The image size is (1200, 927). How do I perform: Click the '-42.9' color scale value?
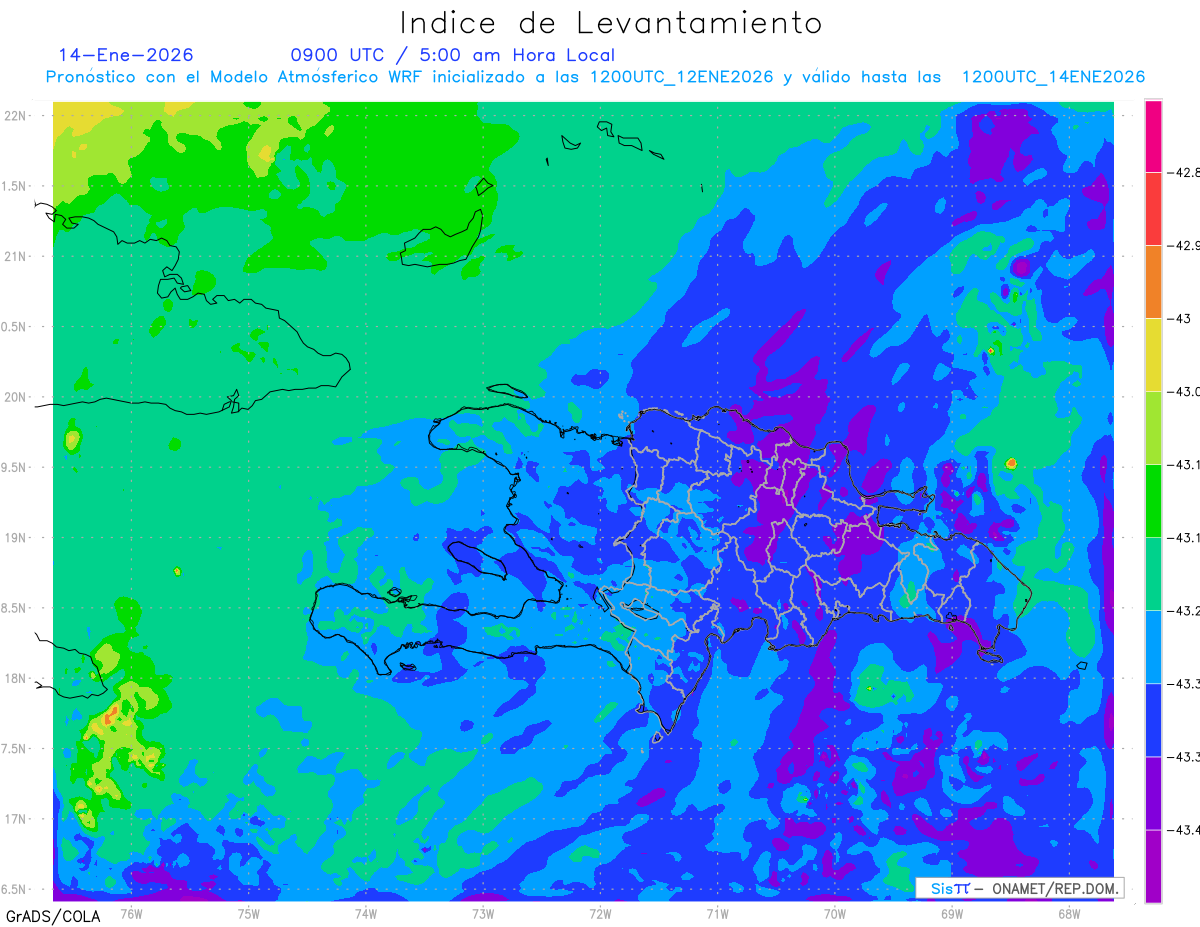point(1185,246)
